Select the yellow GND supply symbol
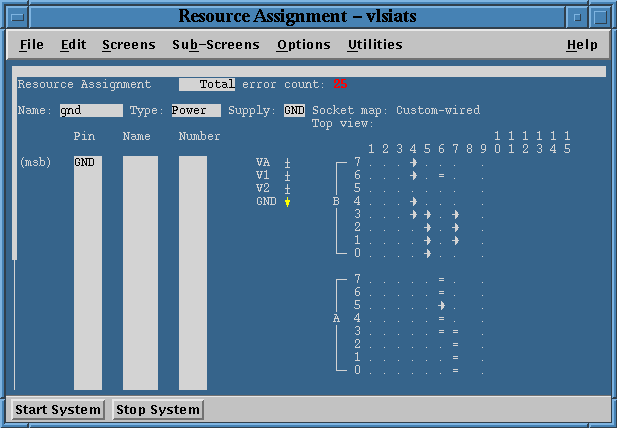Screen dimensions: 617x428 click(x=288, y=202)
